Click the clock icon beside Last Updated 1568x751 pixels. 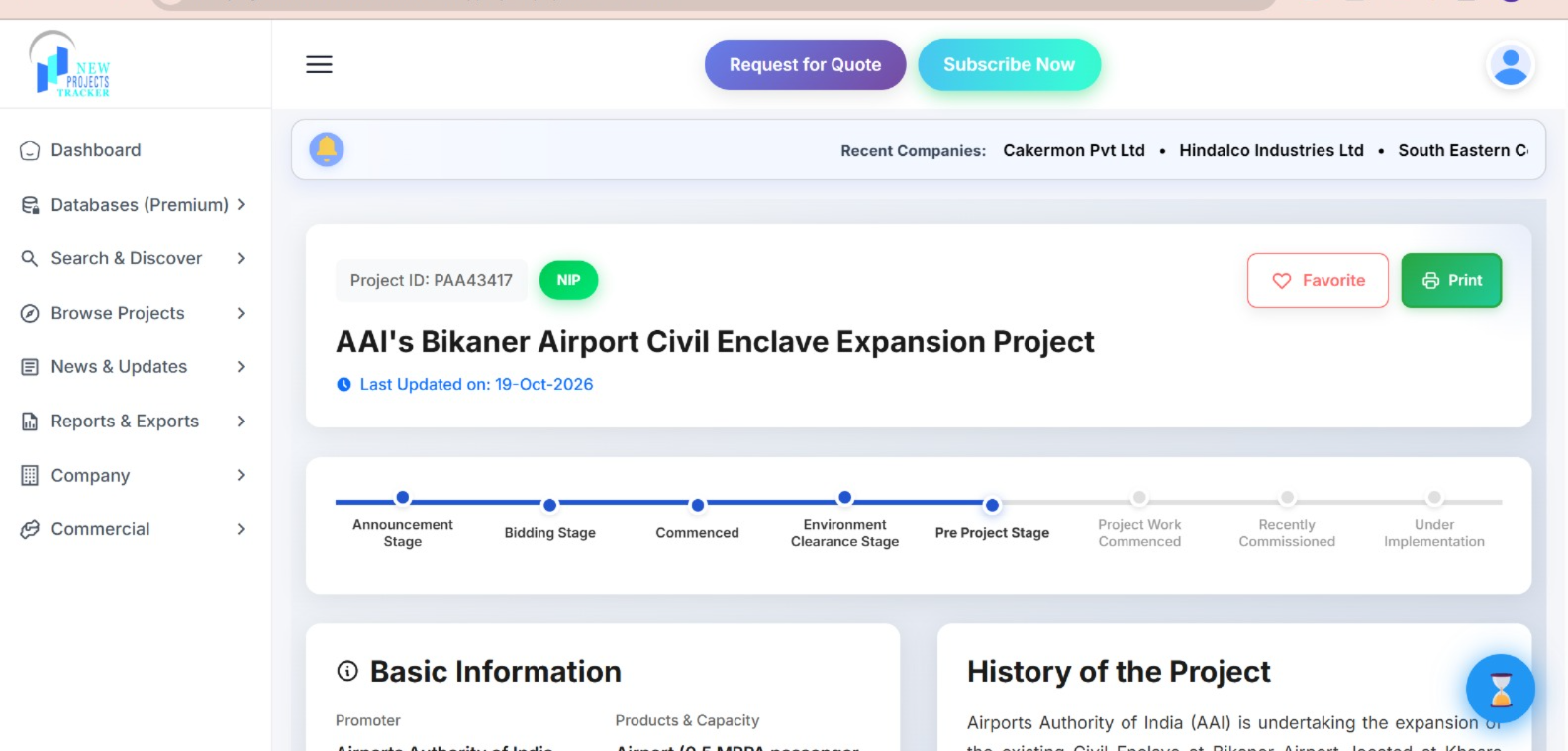tap(343, 384)
